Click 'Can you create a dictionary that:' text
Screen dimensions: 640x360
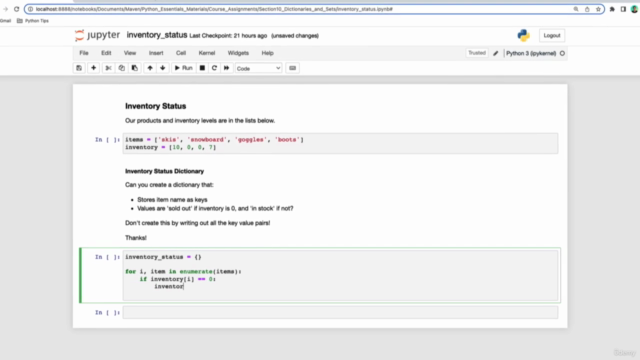[169, 185]
